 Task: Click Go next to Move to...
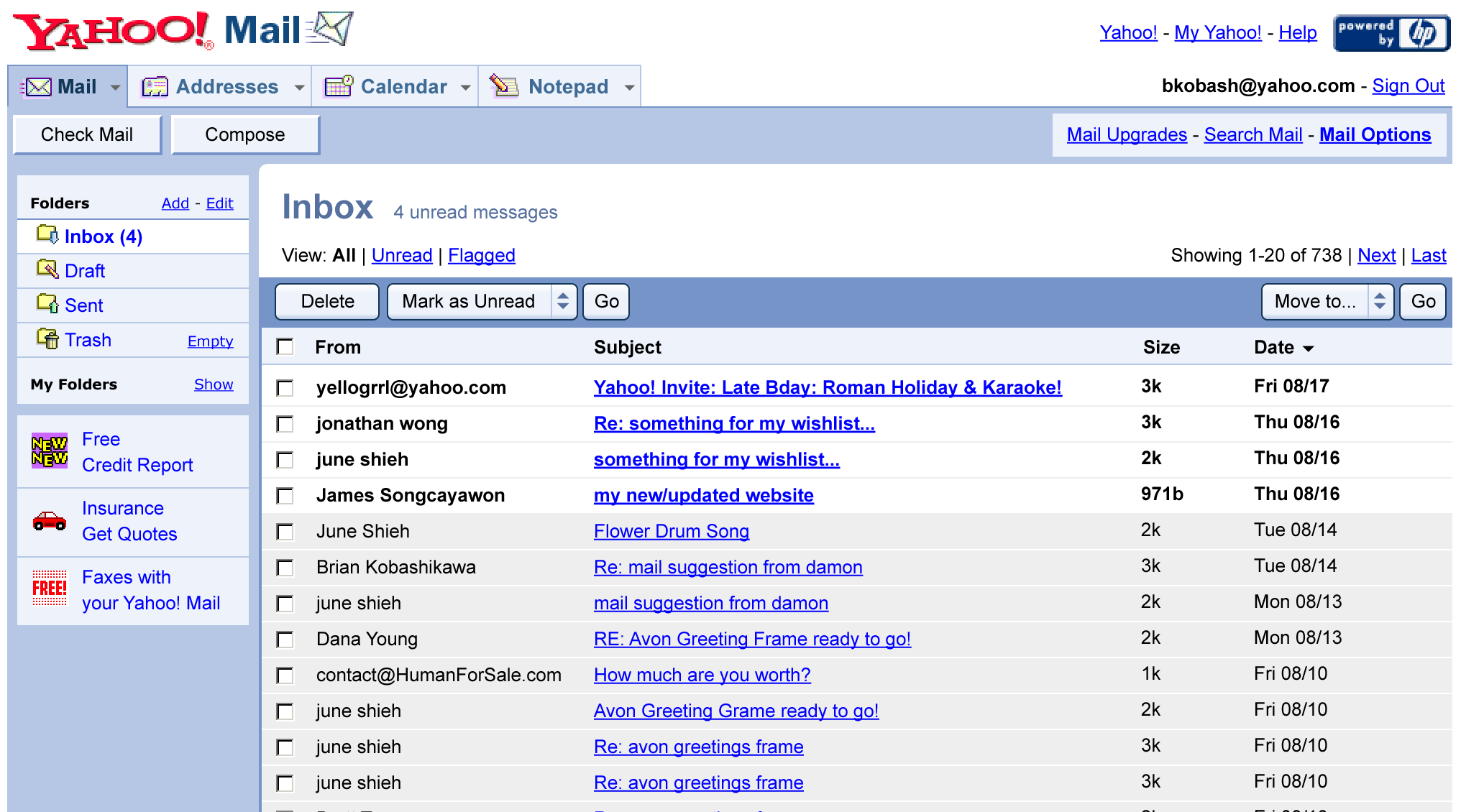coord(1423,302)
